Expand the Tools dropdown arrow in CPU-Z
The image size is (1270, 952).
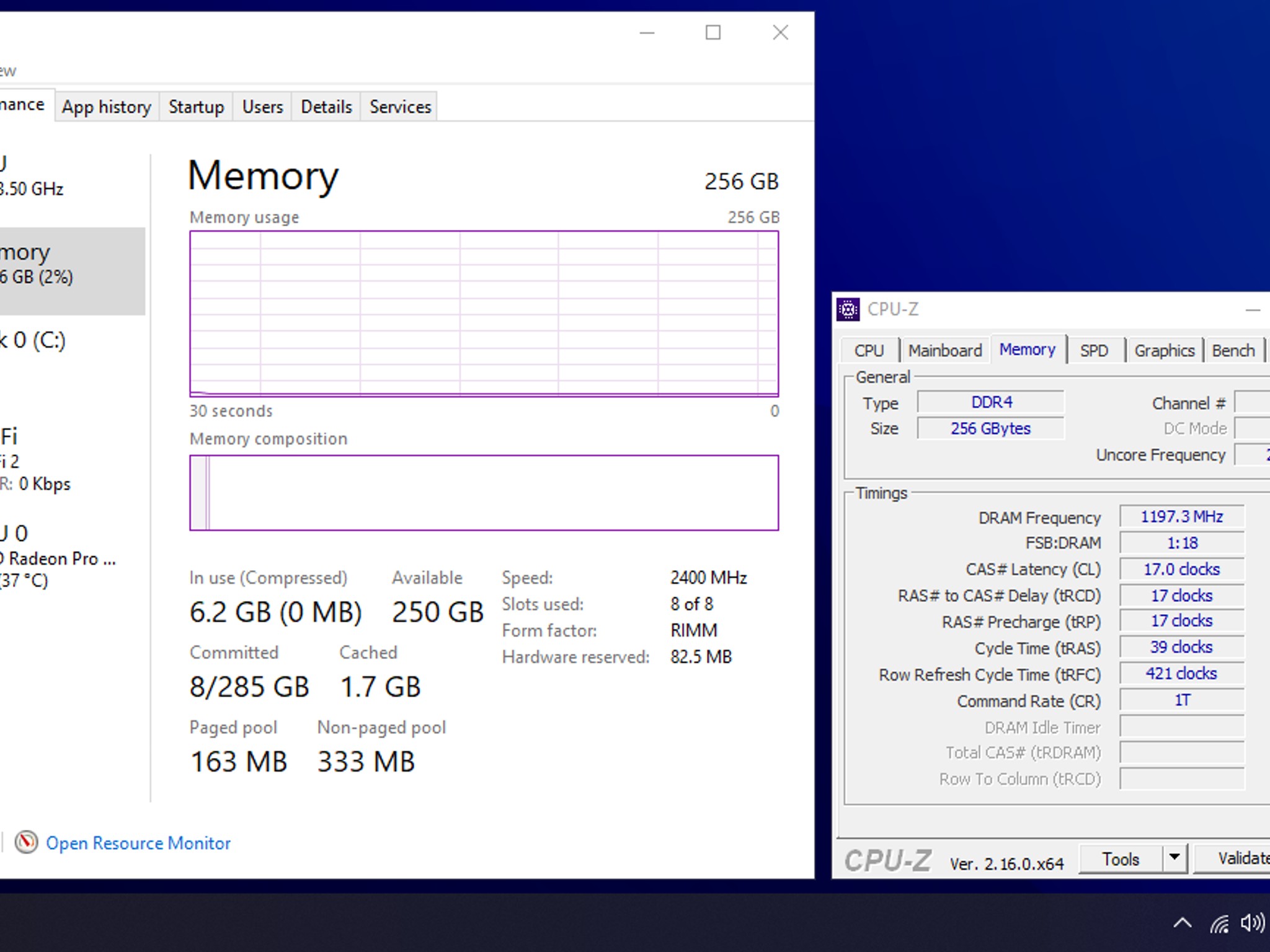click(x=1174, y=858)
